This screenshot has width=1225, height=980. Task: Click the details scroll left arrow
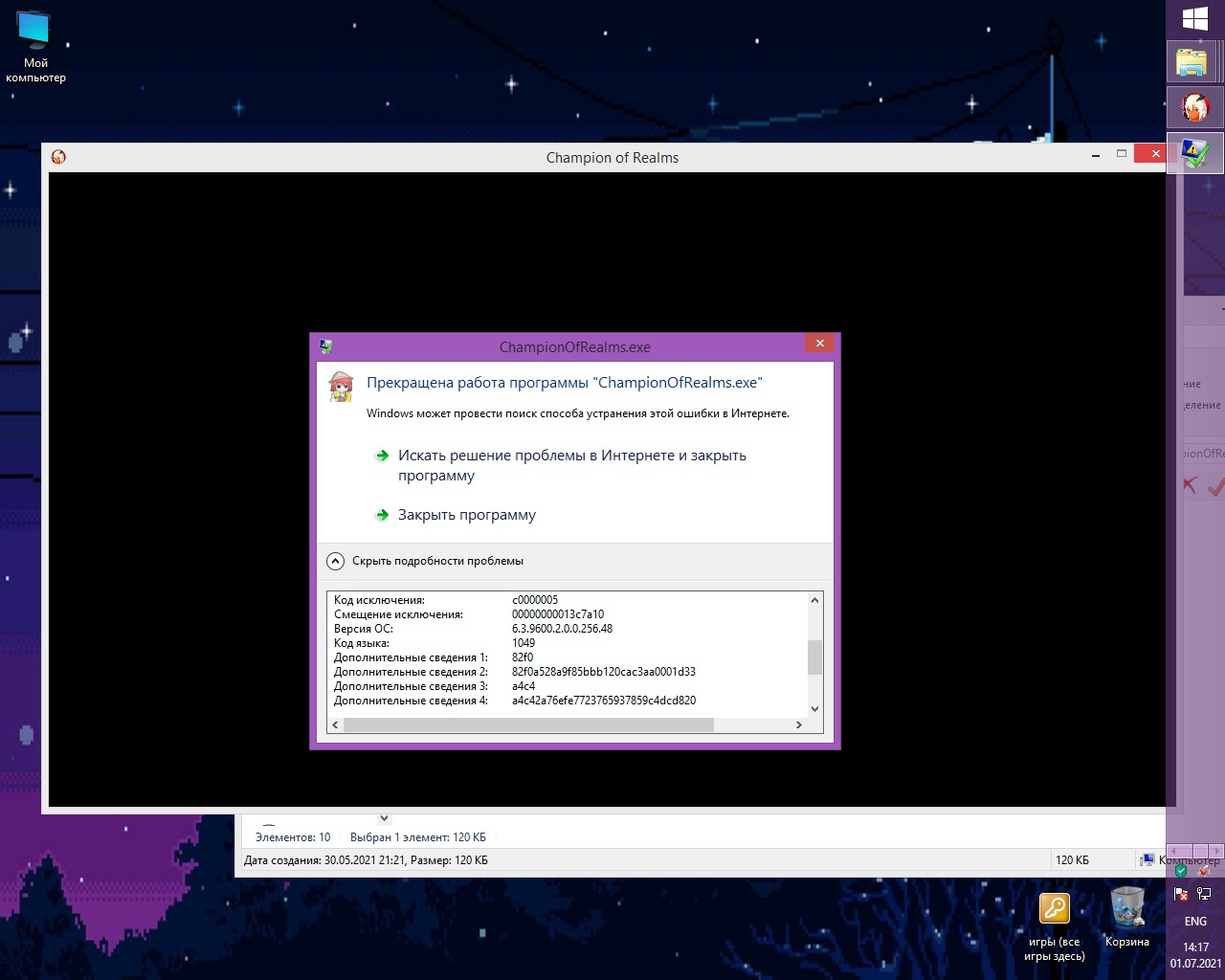[x=334, y=725]
